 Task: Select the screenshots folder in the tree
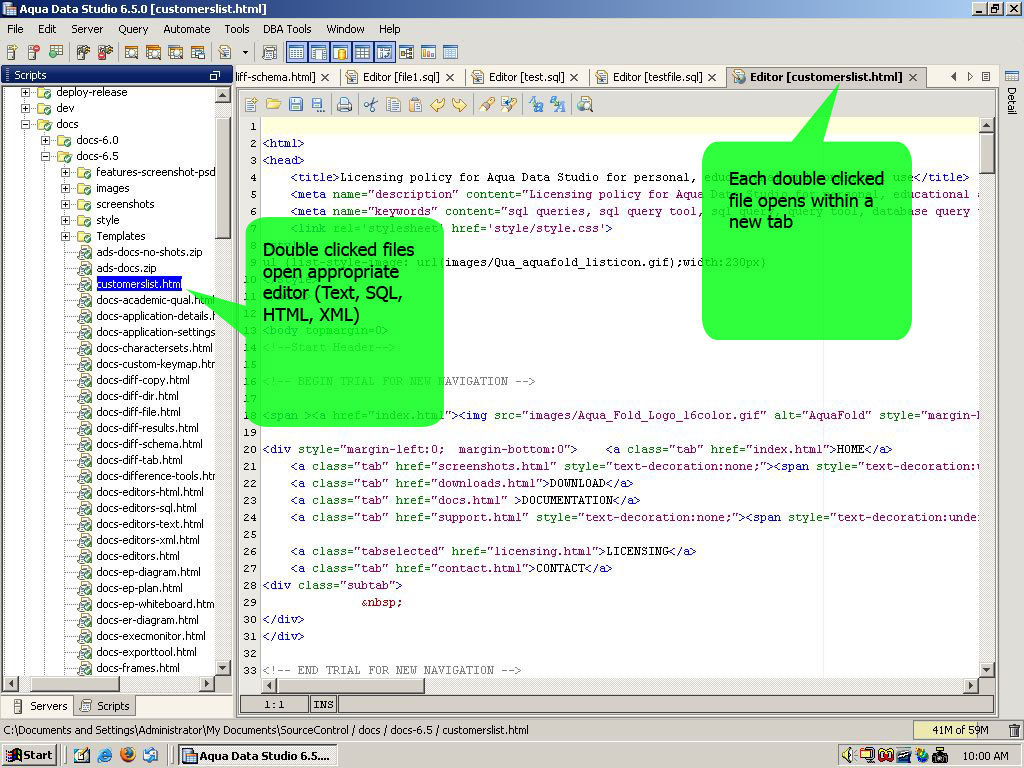(125, 204)
